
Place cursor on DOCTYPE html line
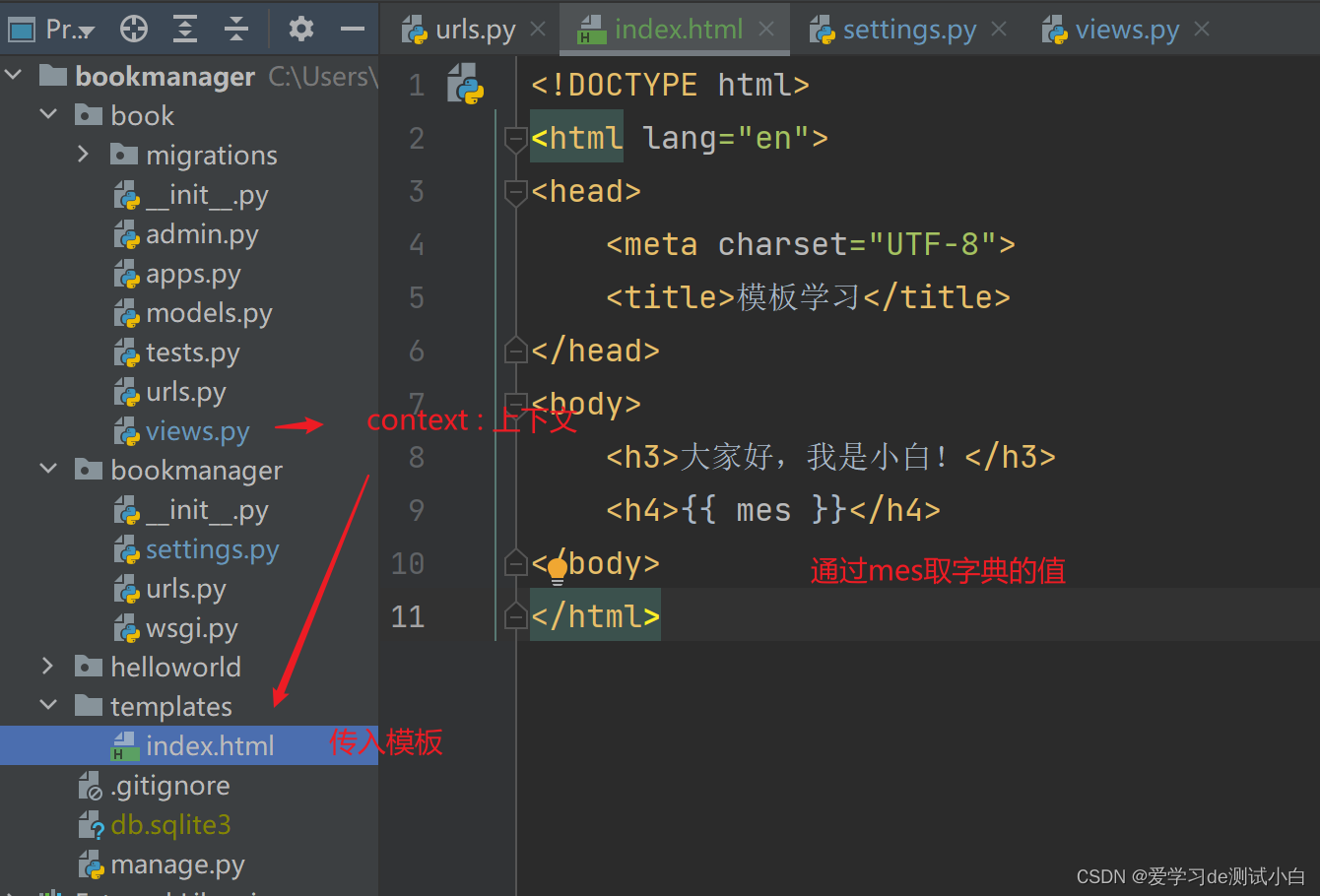point(671,85)
